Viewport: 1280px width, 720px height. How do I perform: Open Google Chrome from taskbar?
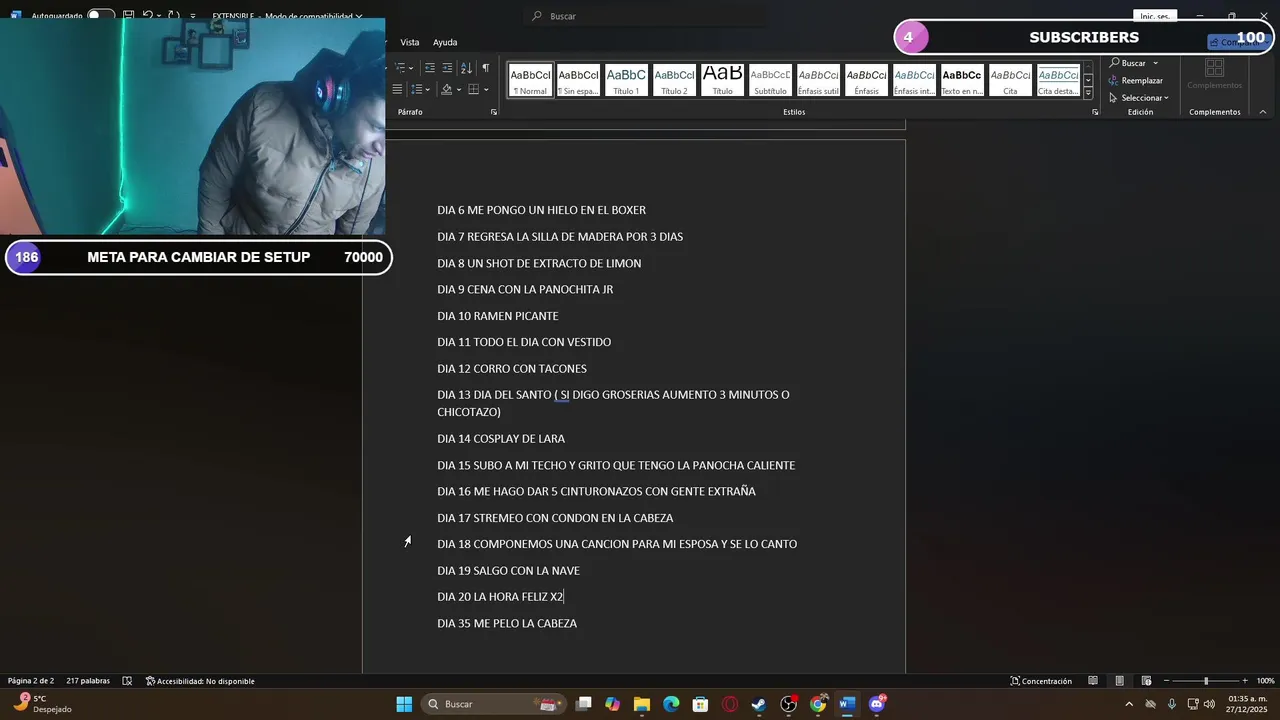pos(818,704)
